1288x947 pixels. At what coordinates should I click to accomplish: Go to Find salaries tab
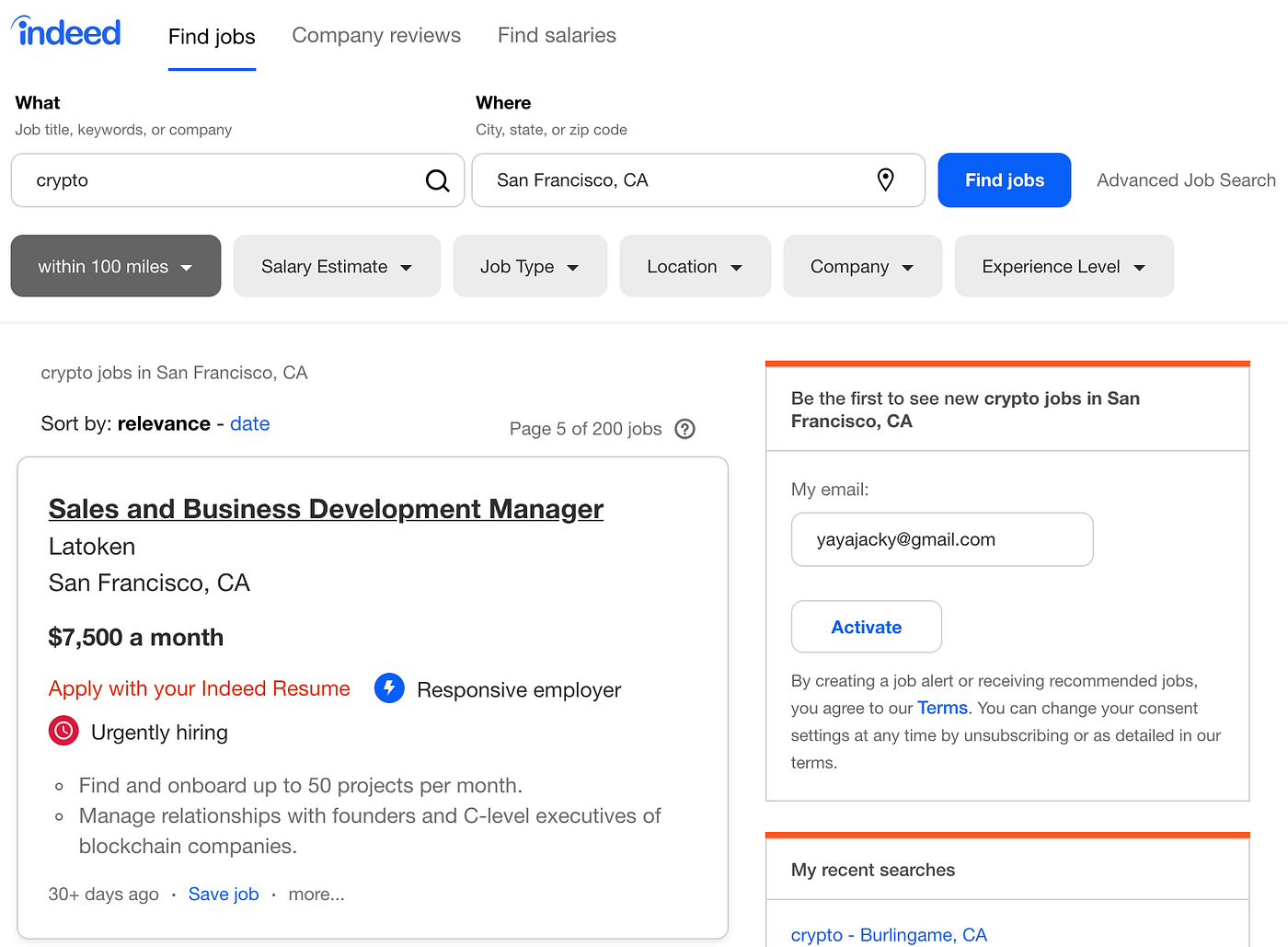557,35
